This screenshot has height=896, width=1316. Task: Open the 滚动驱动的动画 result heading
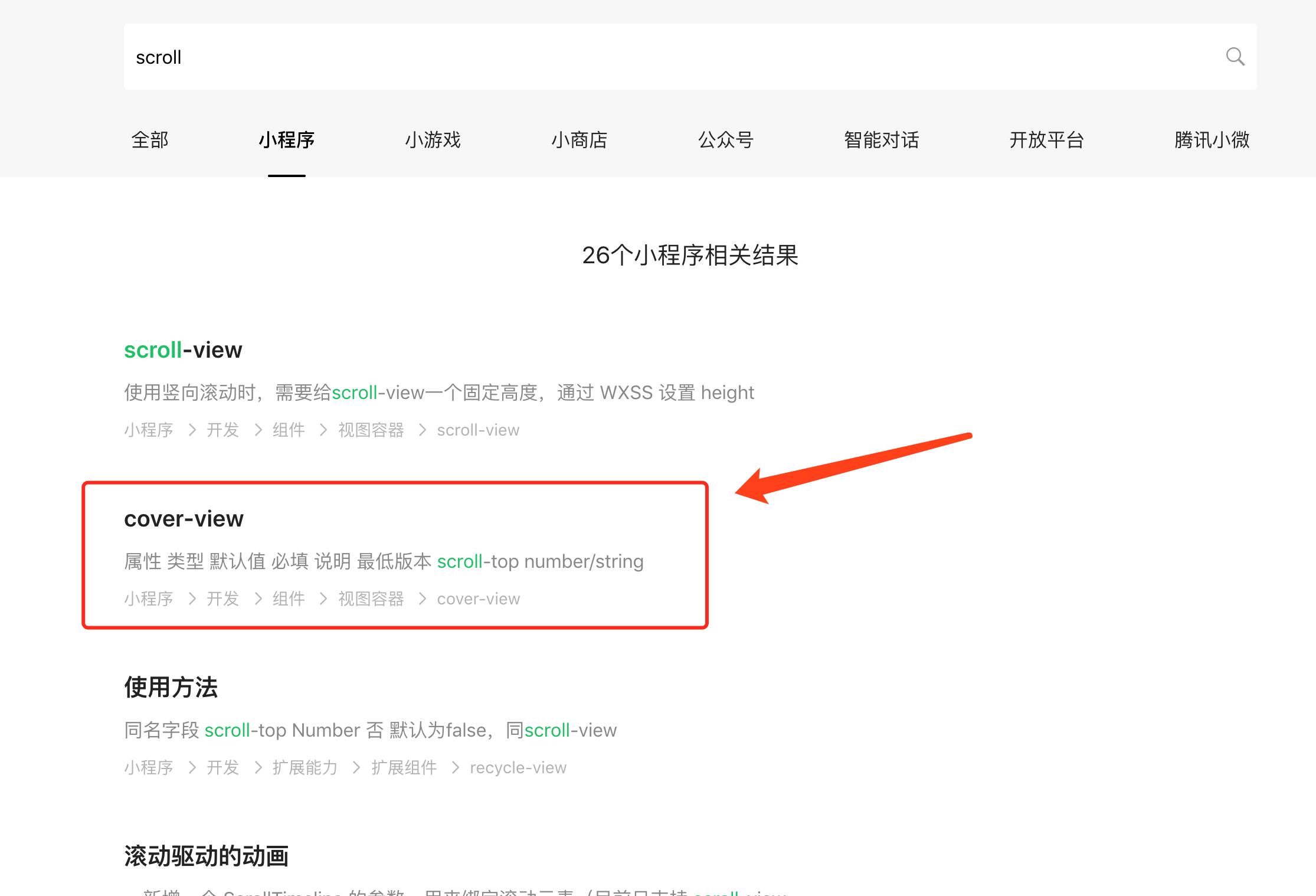(x=206, y=856)
